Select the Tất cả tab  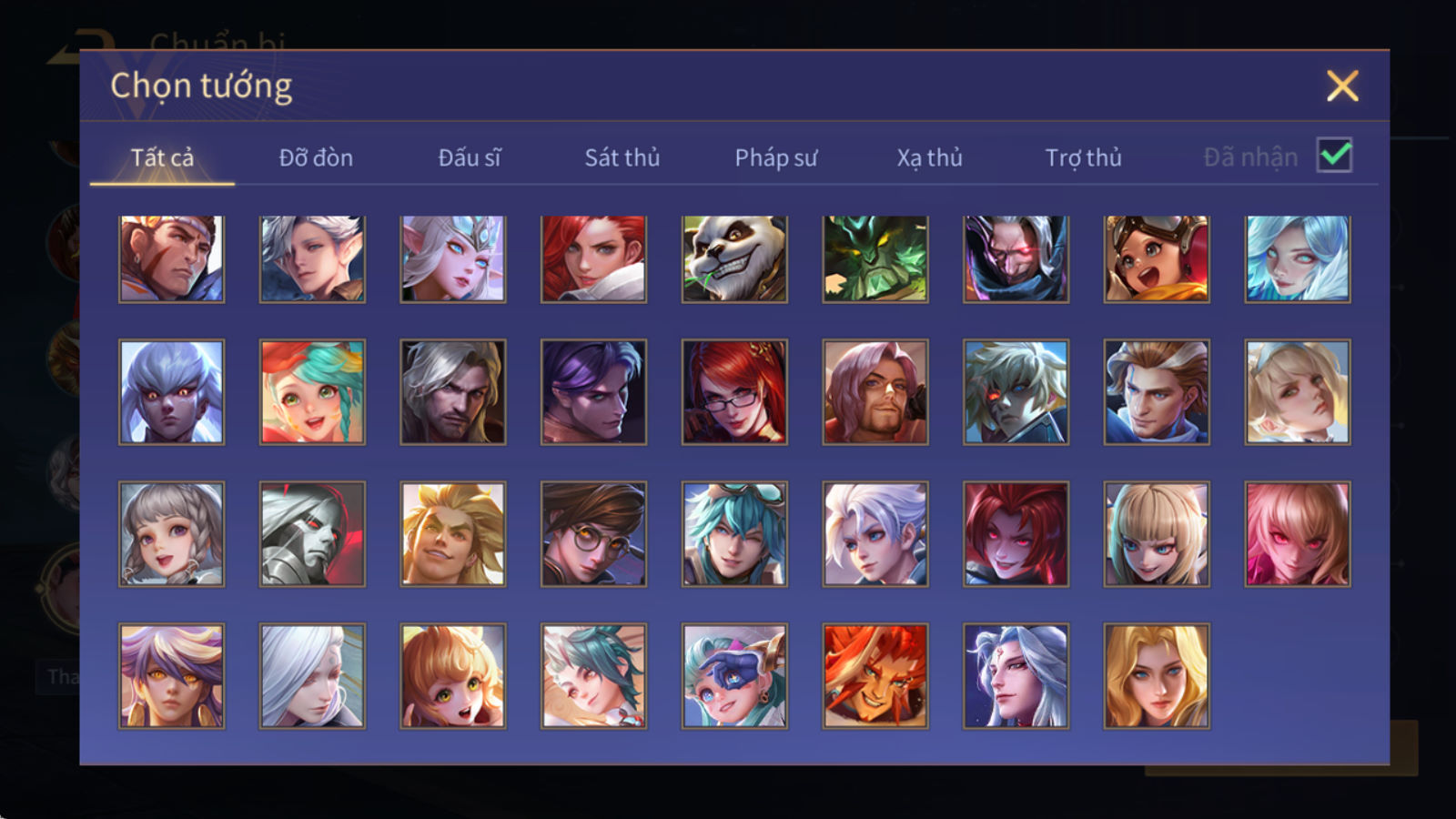click(x=162, y=157)
